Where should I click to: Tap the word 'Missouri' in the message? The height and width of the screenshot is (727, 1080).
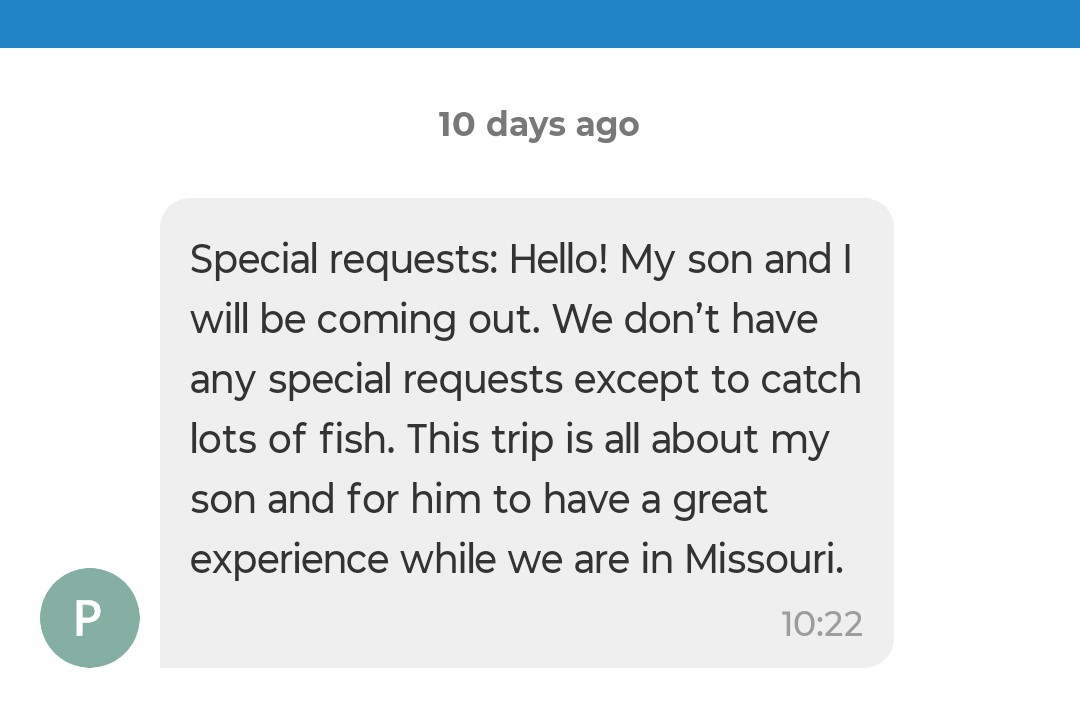[763, 560]
